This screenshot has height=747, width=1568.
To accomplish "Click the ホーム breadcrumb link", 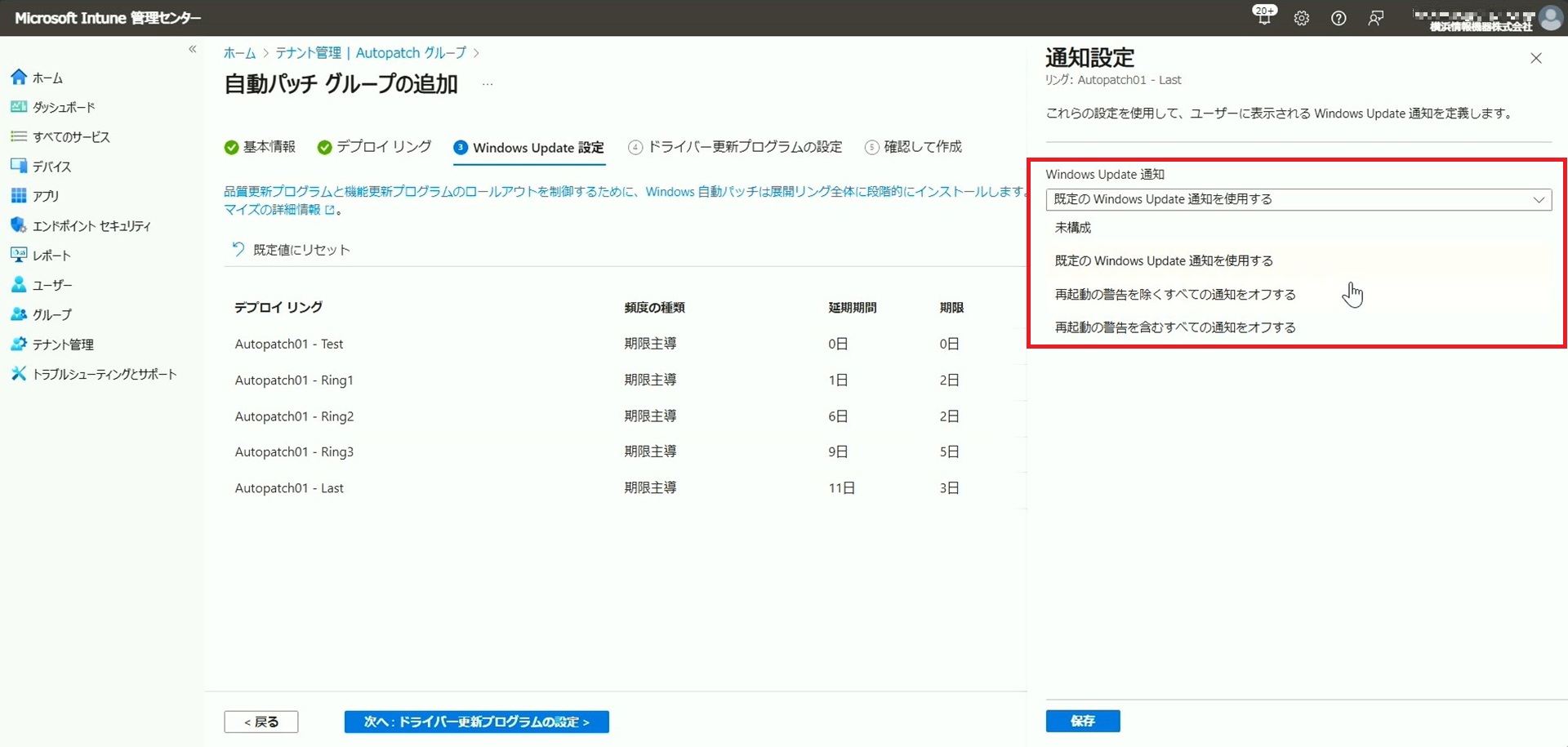I will tap(239, 53).
